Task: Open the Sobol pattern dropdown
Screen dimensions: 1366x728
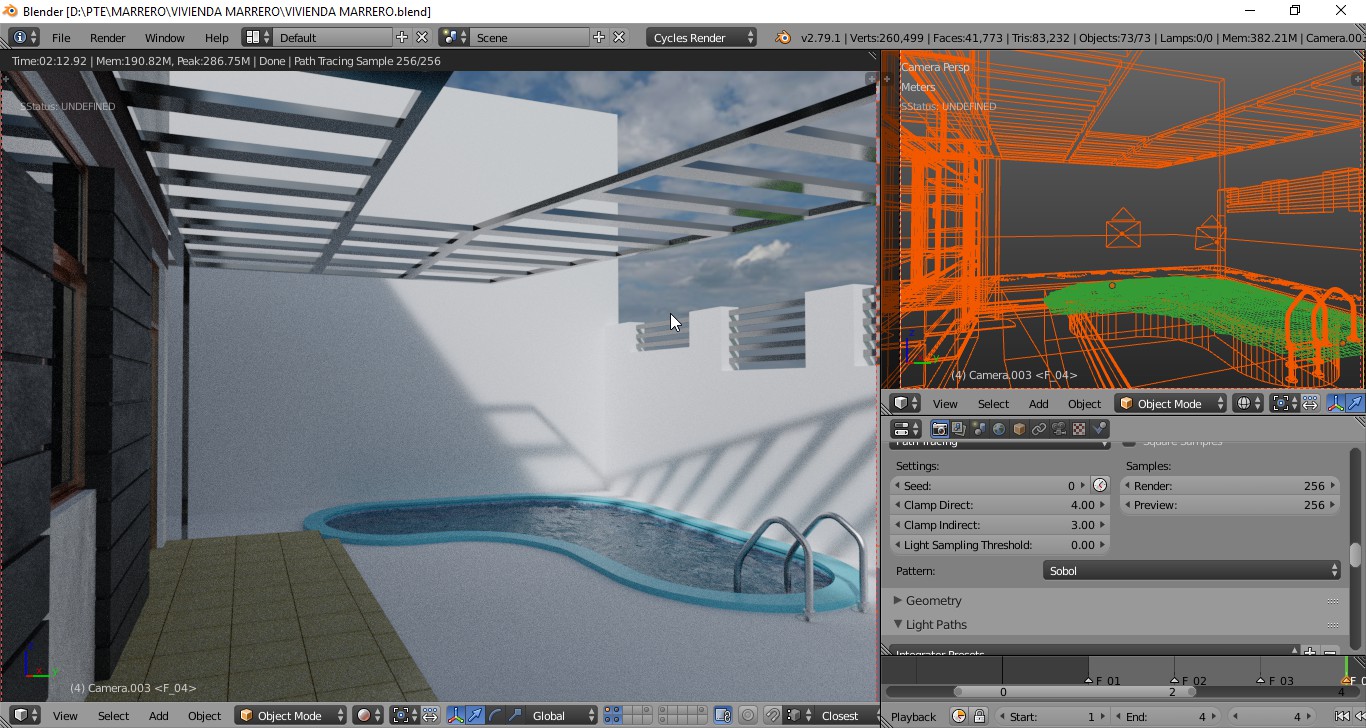Action: pyautogui.click(x=1190, y=571)
